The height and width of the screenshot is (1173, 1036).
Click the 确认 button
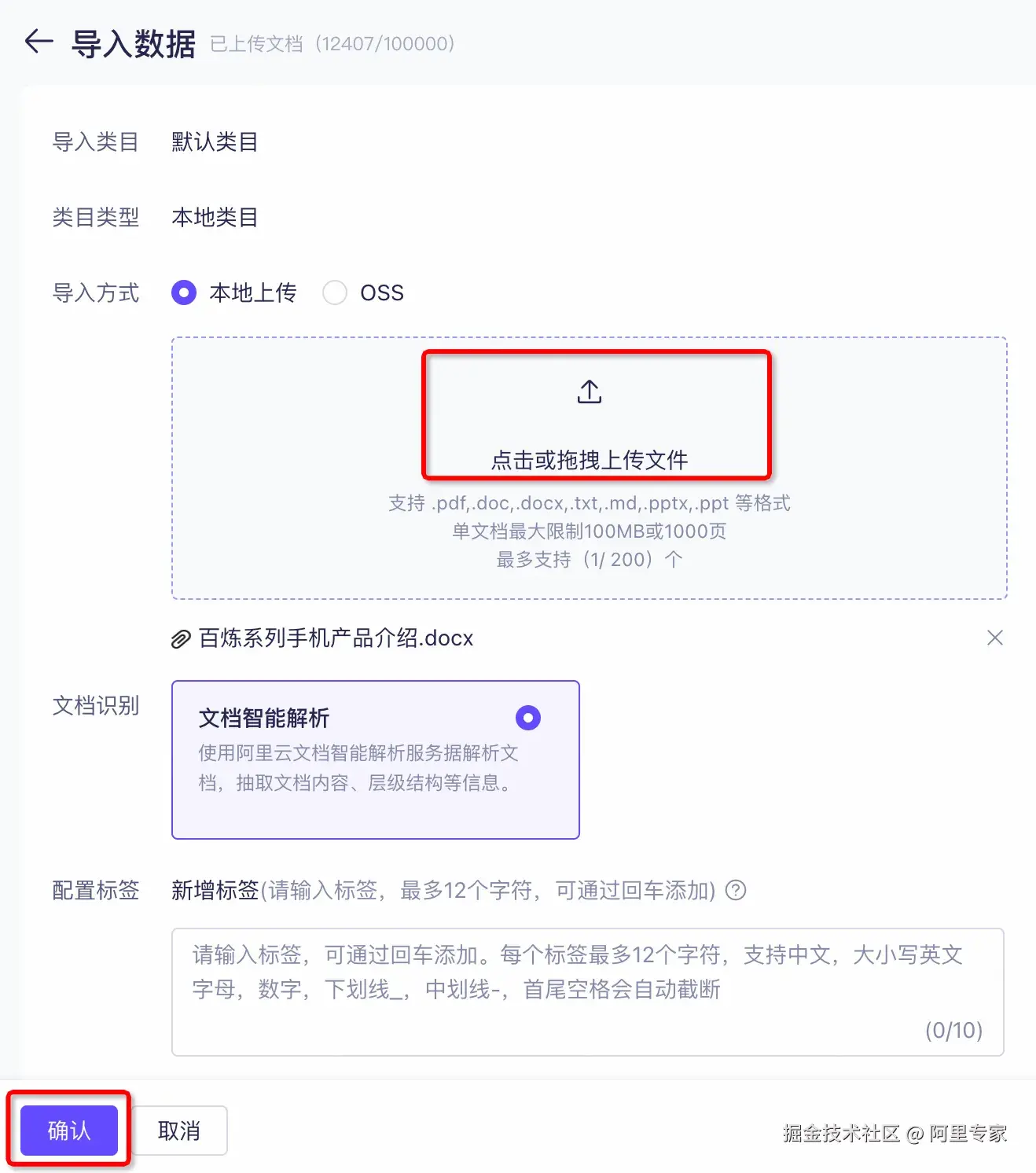click(x=69, y=1131)
